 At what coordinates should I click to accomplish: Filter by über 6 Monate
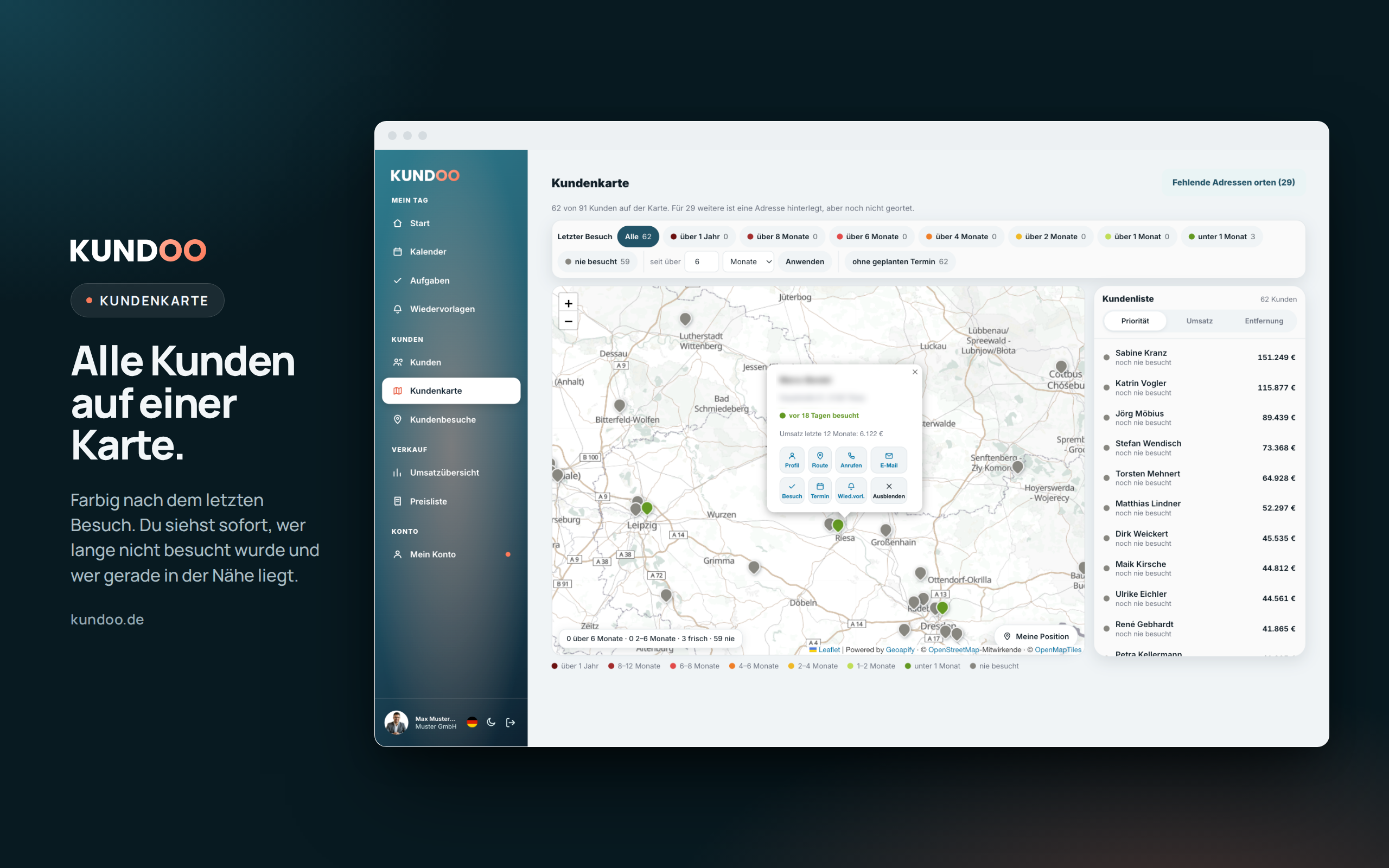click(x=871, y=237)
